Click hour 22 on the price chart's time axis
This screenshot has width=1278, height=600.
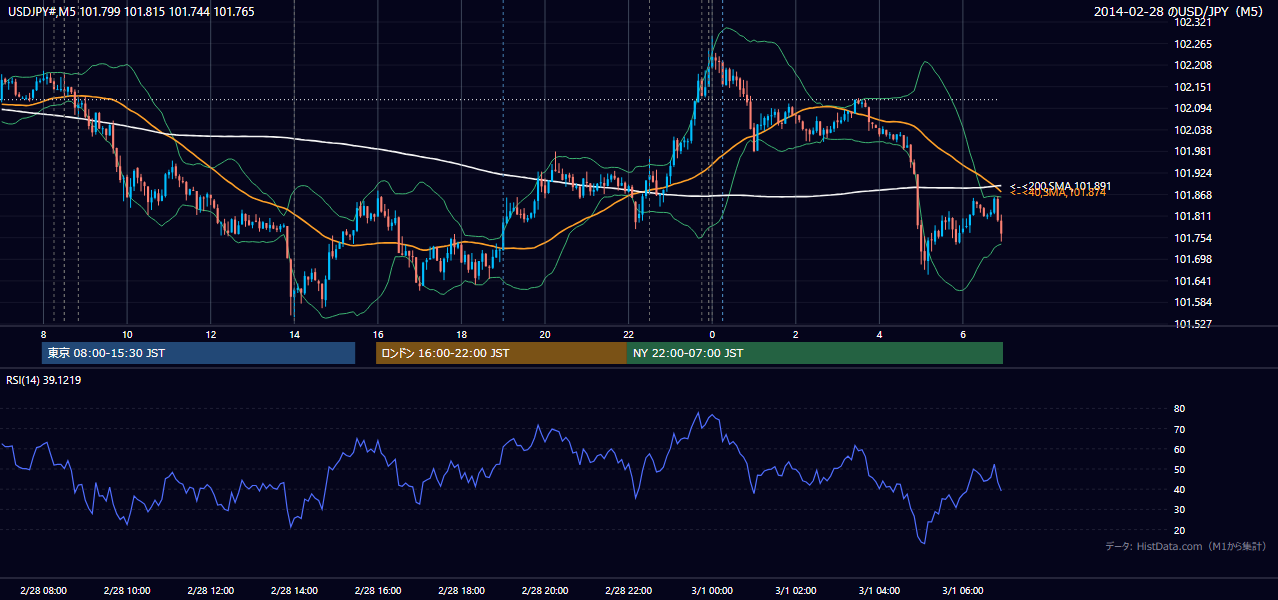pyautogui.click(x=628, y=333)
